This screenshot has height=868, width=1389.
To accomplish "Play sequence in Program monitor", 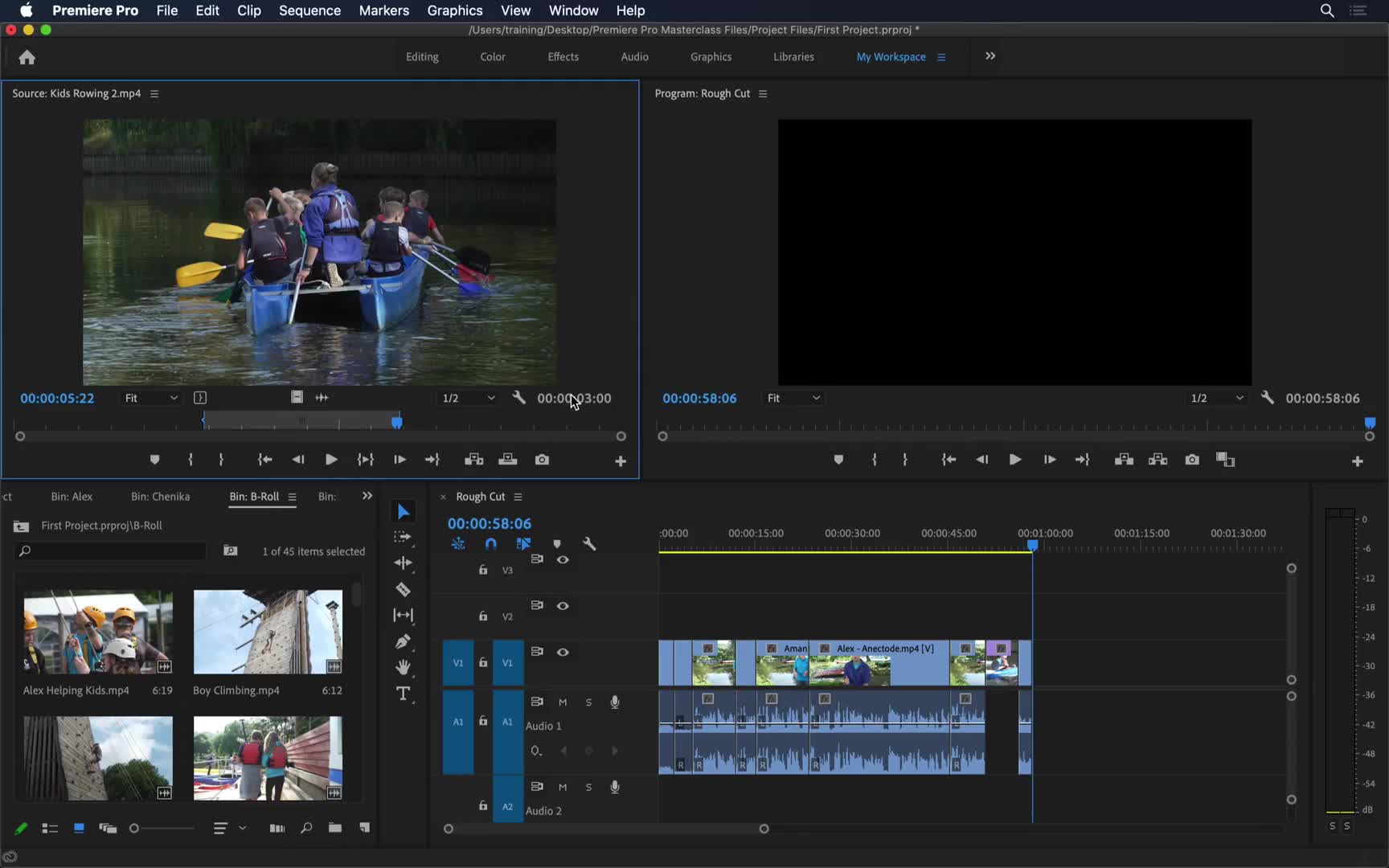I will (x=1015, y=460).
